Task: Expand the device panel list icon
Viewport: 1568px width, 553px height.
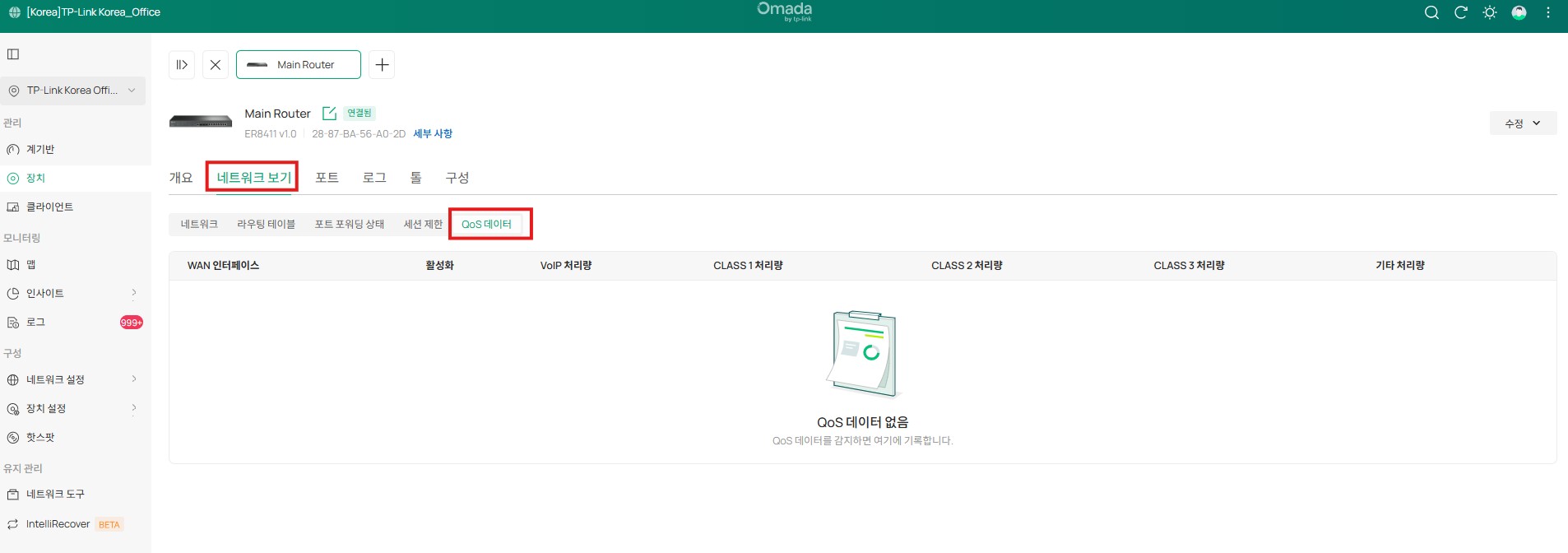Action: point(182,65)
